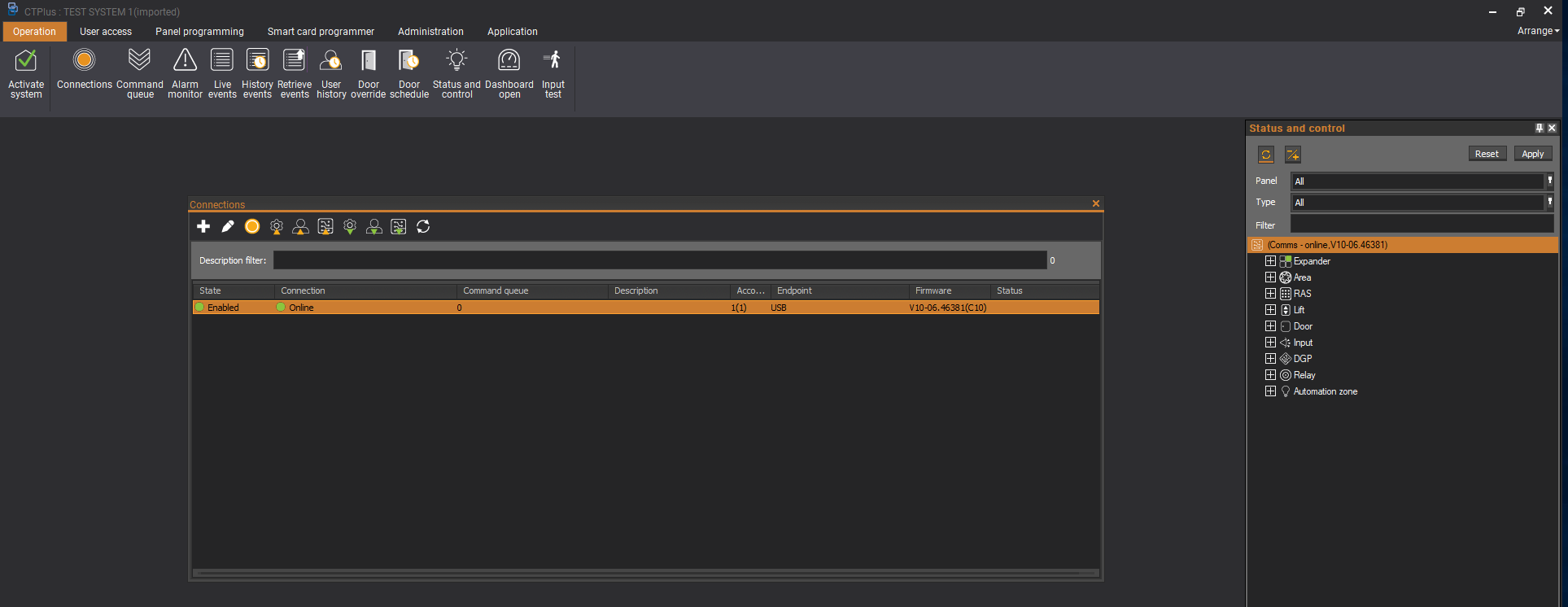
Task: Close the Connections window
Action: coord(1096,203)
